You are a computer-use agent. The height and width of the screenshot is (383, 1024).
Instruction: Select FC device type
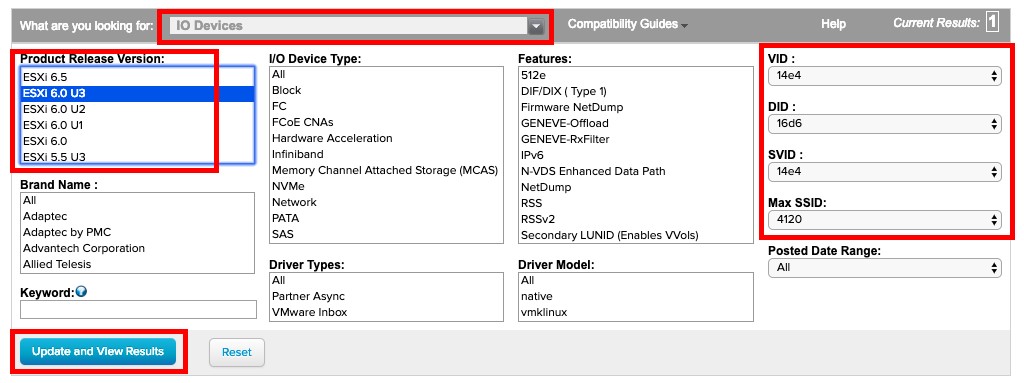[x=386, y=106]
